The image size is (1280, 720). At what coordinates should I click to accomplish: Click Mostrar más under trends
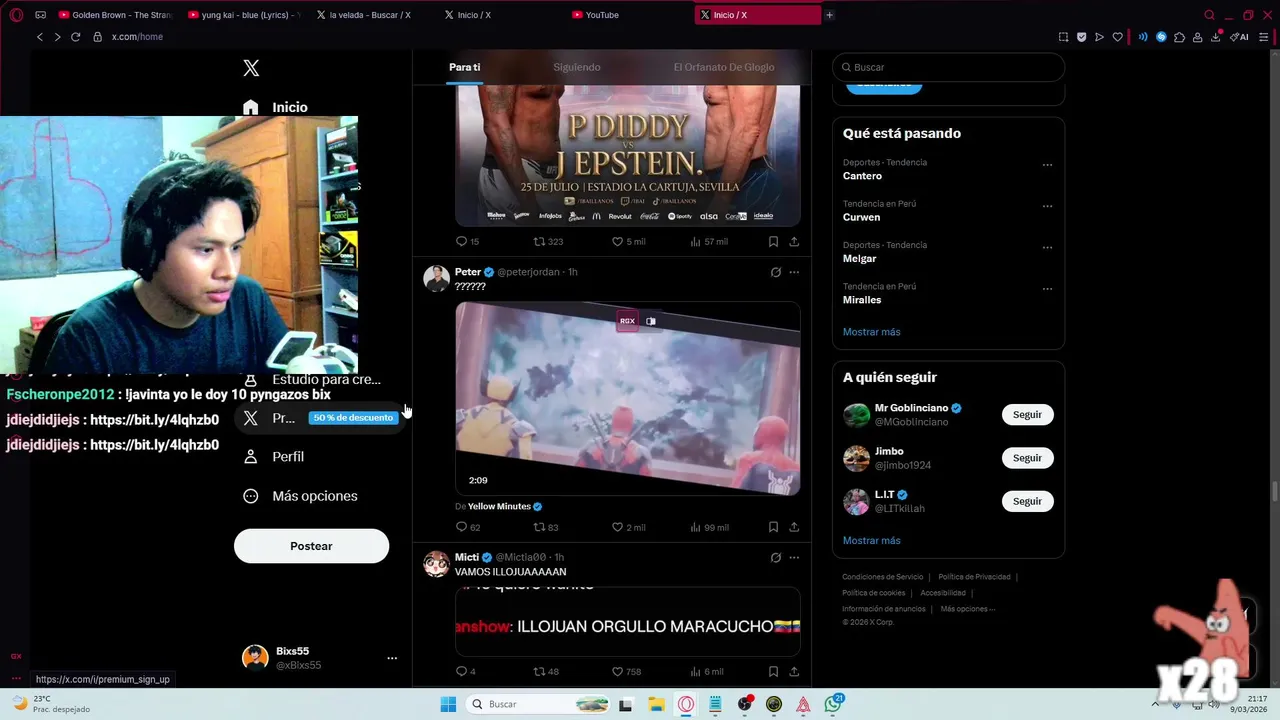(871, 332)
